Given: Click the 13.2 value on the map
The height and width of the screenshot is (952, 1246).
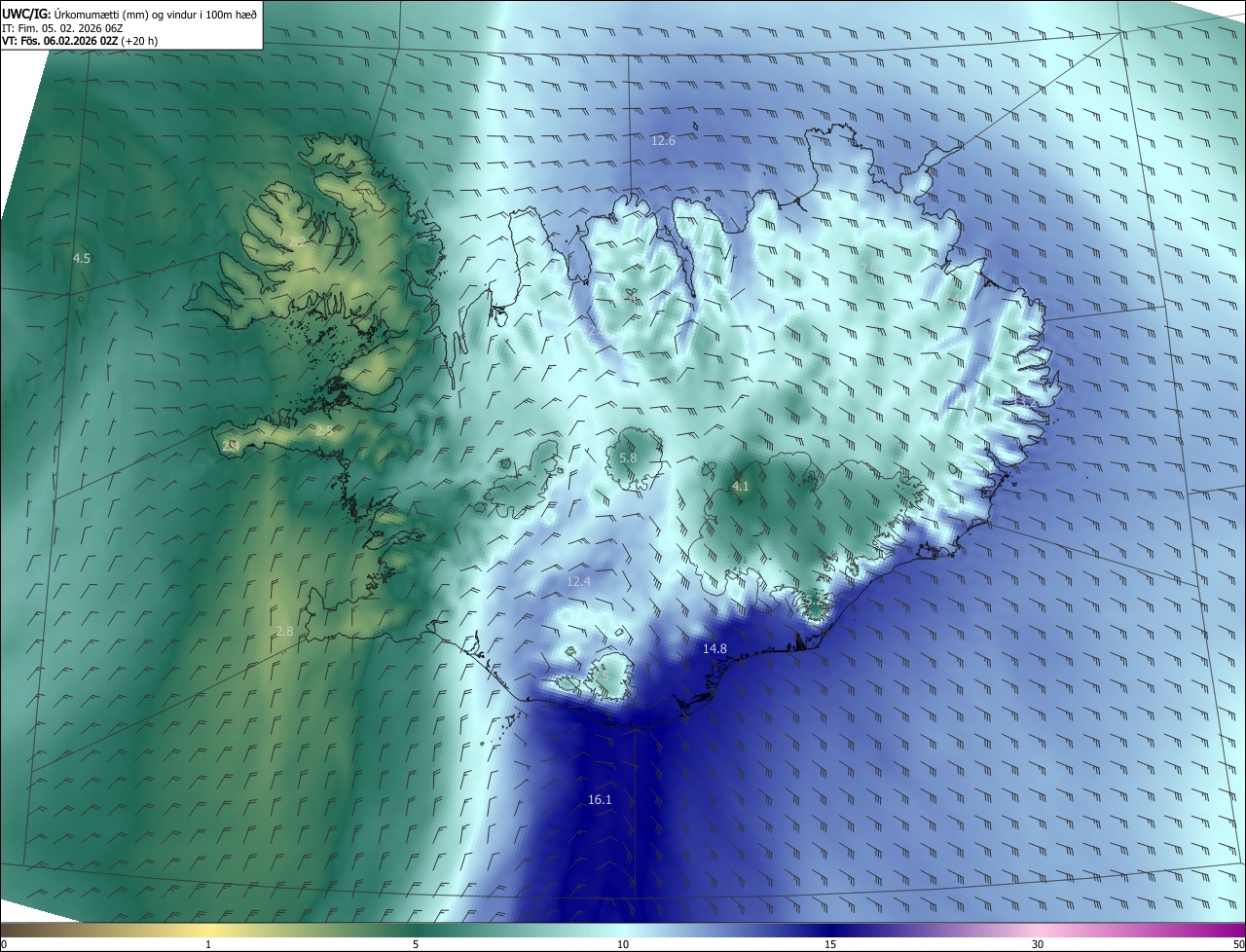Looking at the screenshot, I should click(x=1026, y=402).
